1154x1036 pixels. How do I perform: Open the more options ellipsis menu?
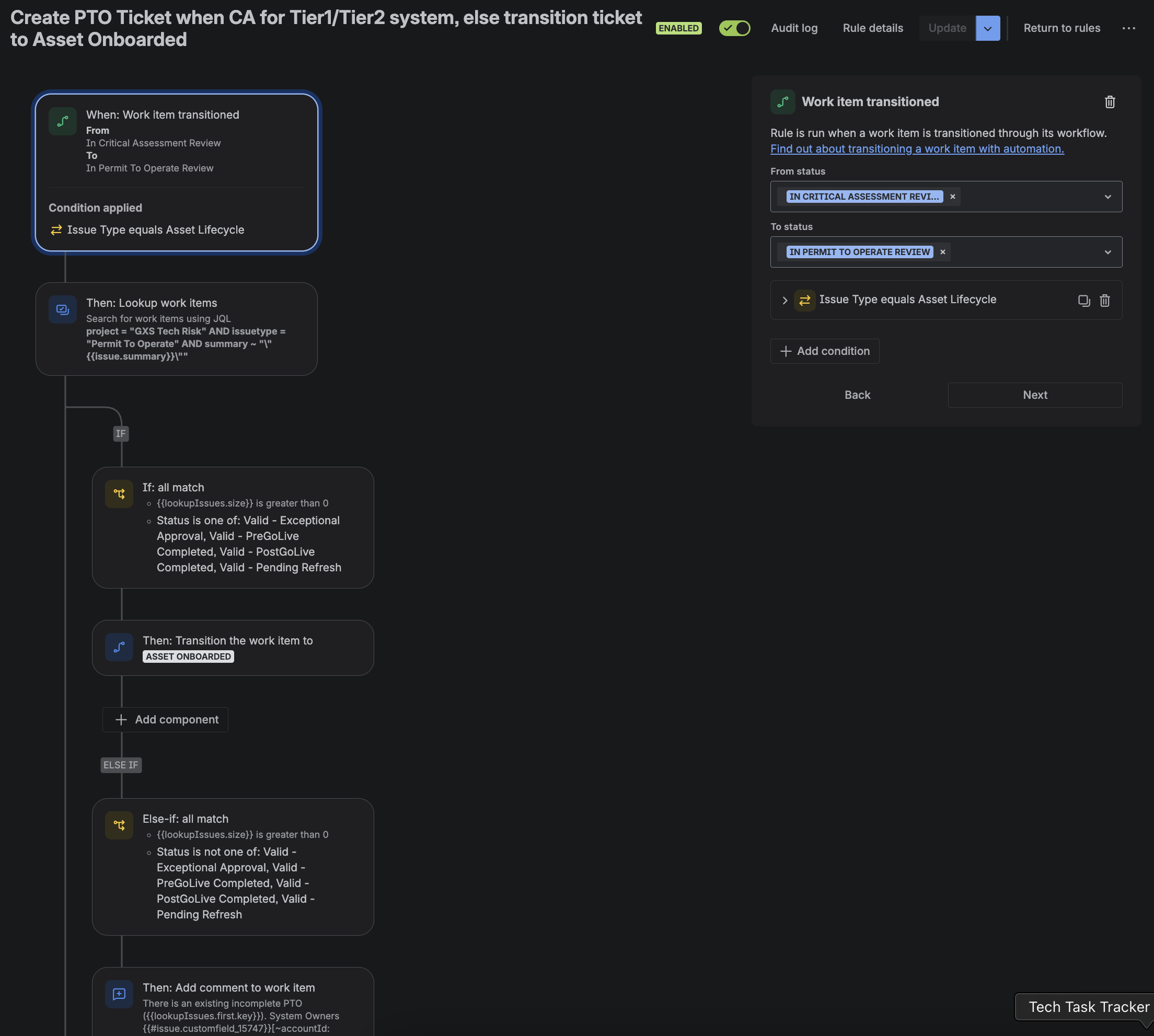pos(1129,28)
